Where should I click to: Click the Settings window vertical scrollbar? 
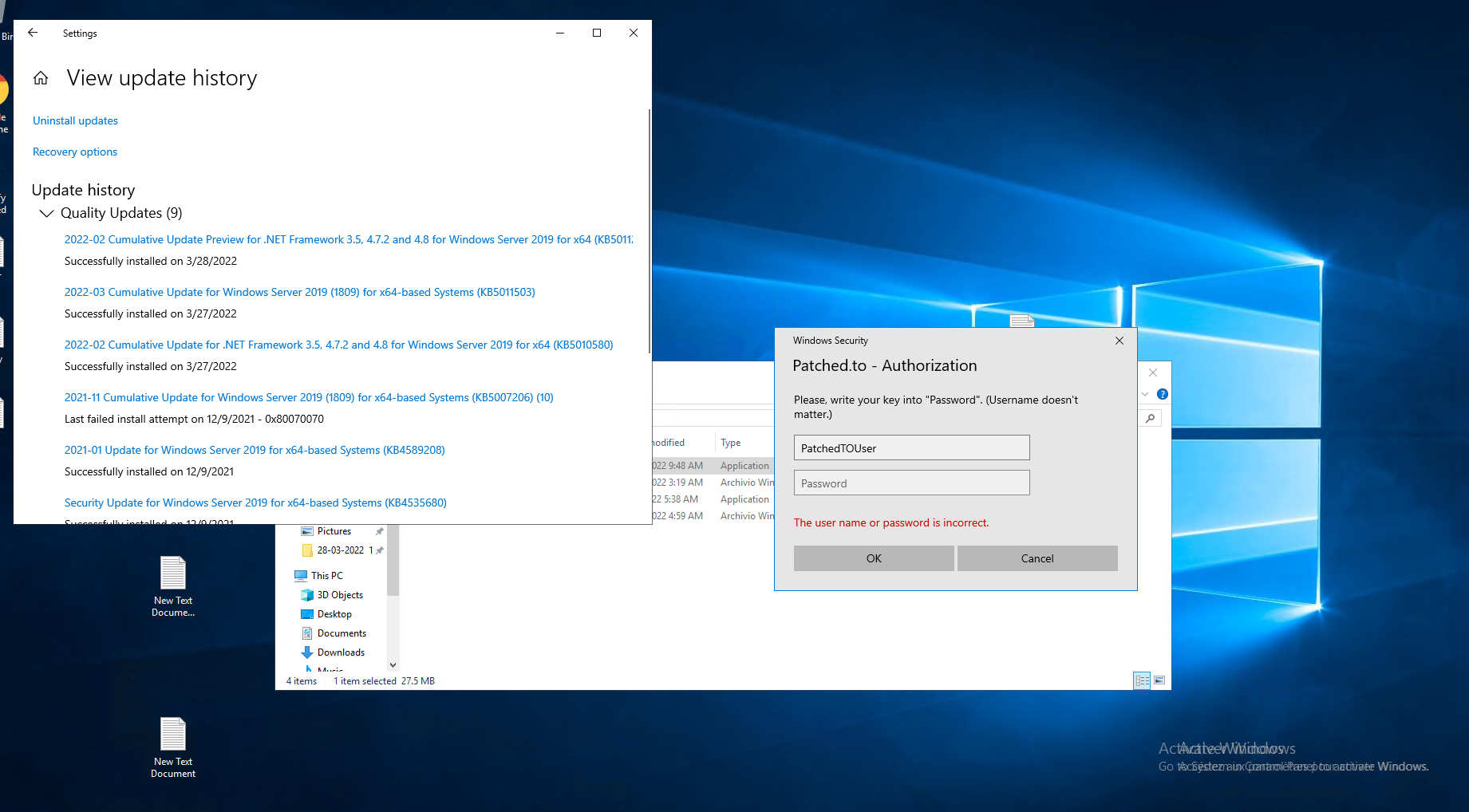650,231
